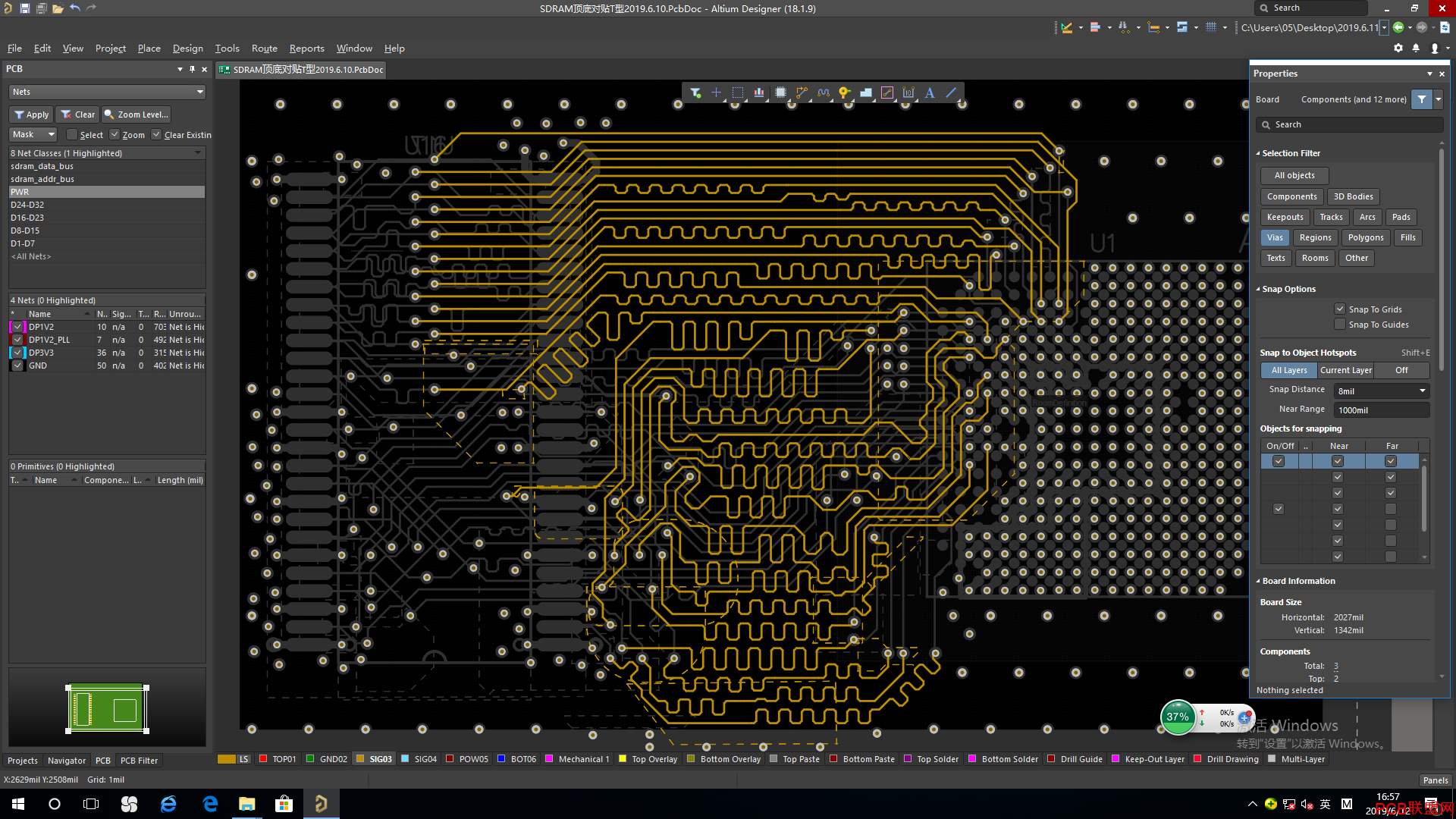
Task: Open the Design menu
Action: [187, 48]
